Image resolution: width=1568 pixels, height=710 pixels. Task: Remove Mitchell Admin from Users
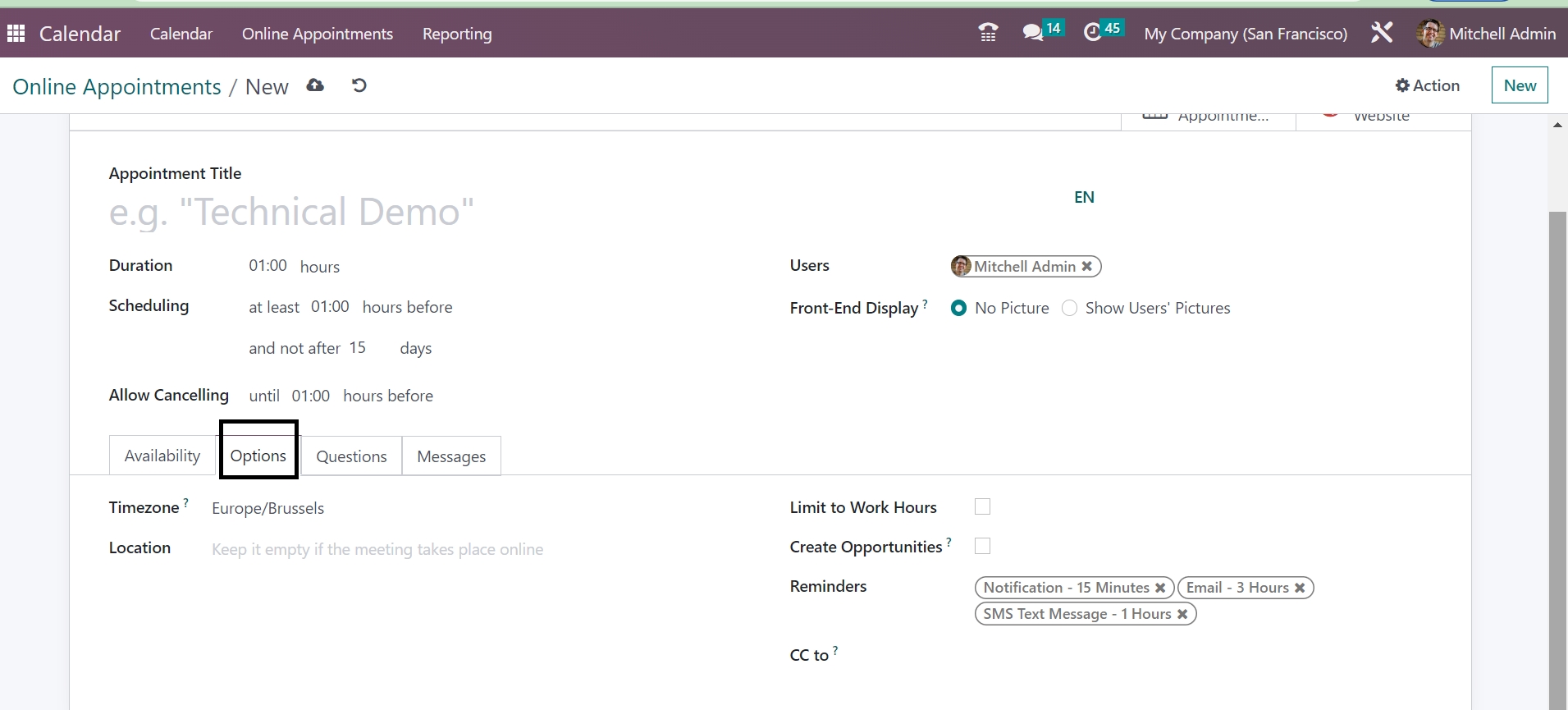tap(1087, 267)
